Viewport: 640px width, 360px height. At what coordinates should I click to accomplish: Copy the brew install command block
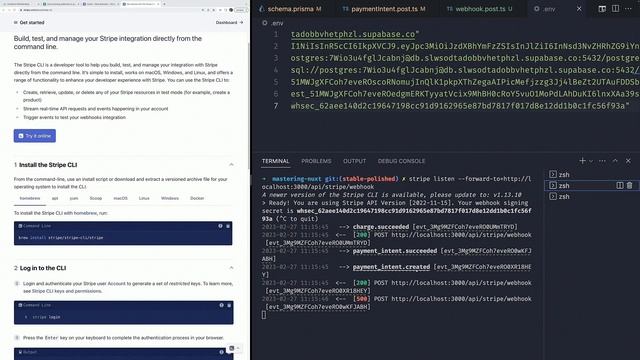(x=228, y=226)
